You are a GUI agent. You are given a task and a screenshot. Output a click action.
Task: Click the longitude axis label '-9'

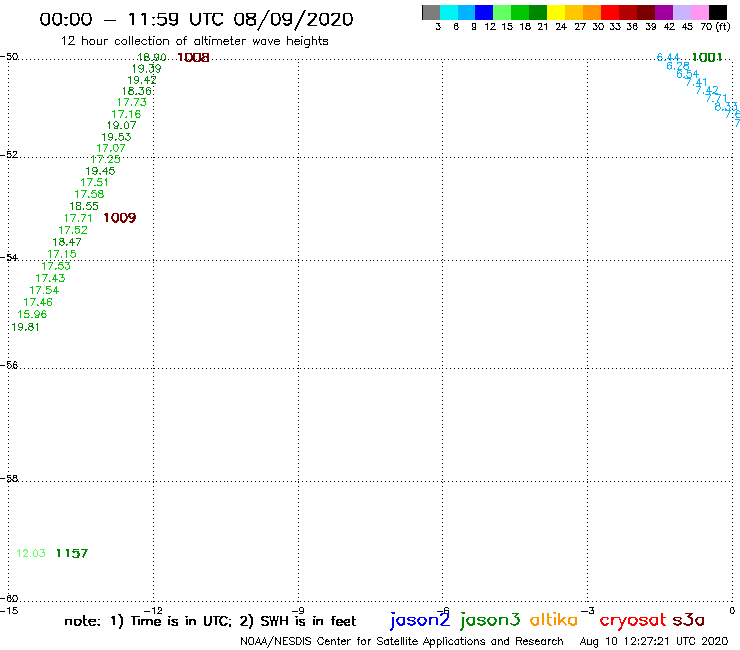point(299,611)
